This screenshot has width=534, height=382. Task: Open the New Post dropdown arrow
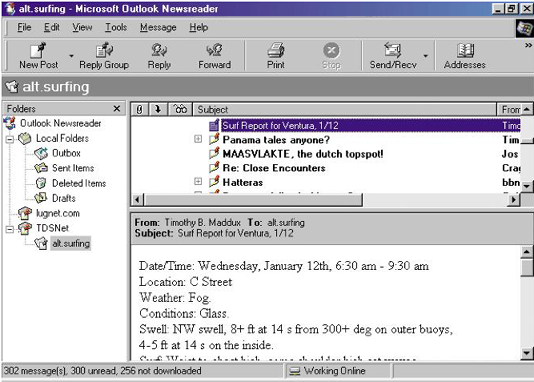coord(72,55)
